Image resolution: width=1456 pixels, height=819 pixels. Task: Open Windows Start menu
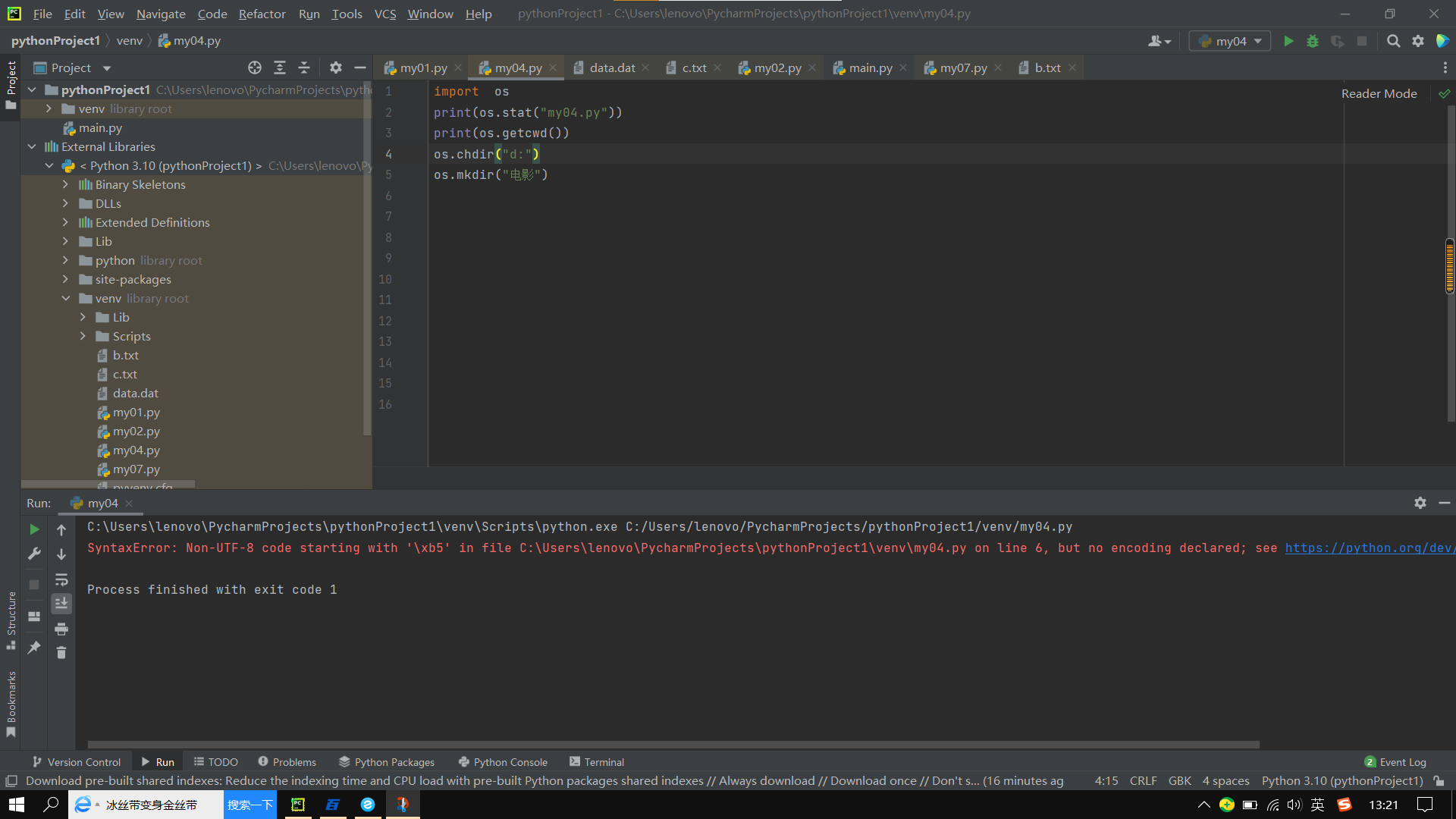(x=17, y=805)
